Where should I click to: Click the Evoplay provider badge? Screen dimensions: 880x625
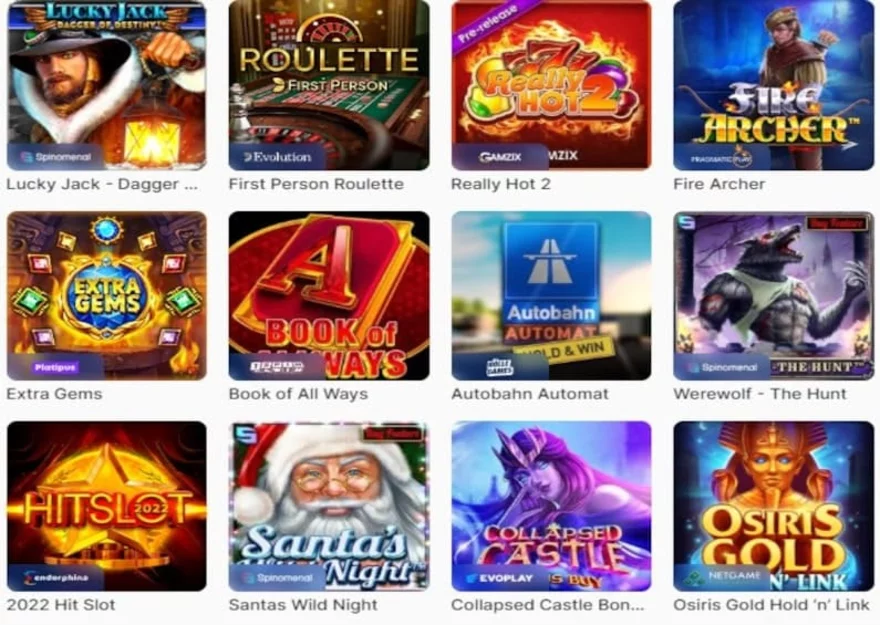point(500,578)
